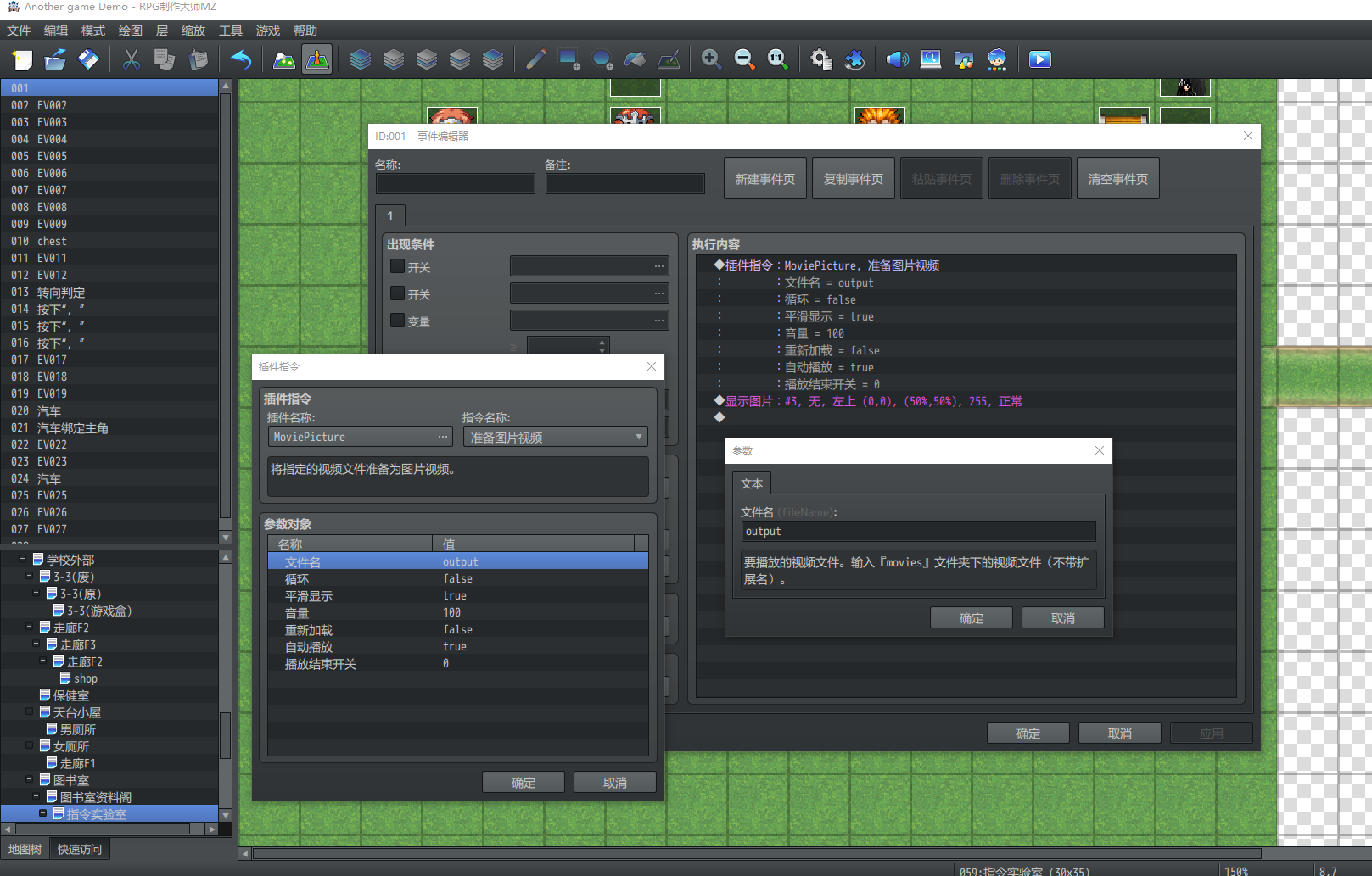Click the 复制事件页 button
Screen dimensions: 1372x876
854,179
